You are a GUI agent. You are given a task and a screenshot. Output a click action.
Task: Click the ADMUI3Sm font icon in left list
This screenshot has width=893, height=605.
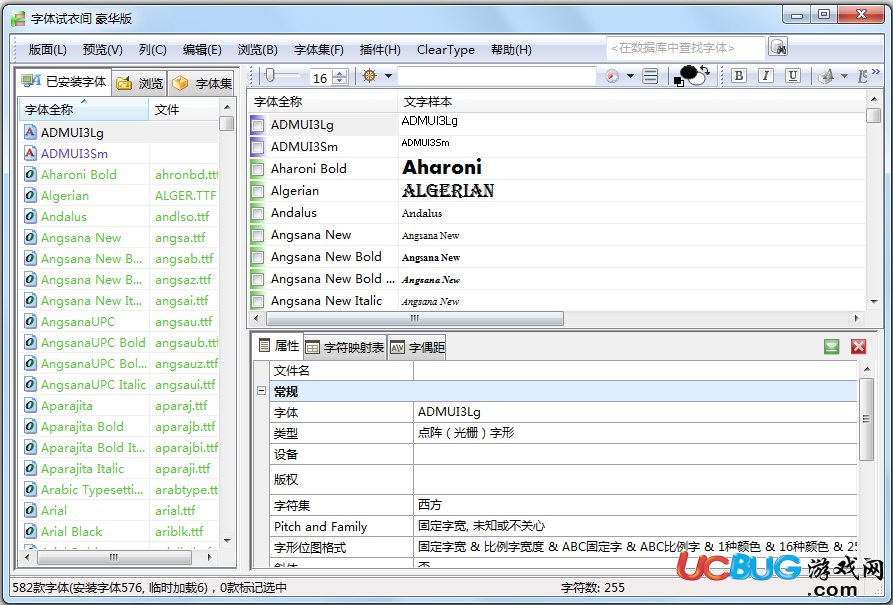tap(30, 153)
